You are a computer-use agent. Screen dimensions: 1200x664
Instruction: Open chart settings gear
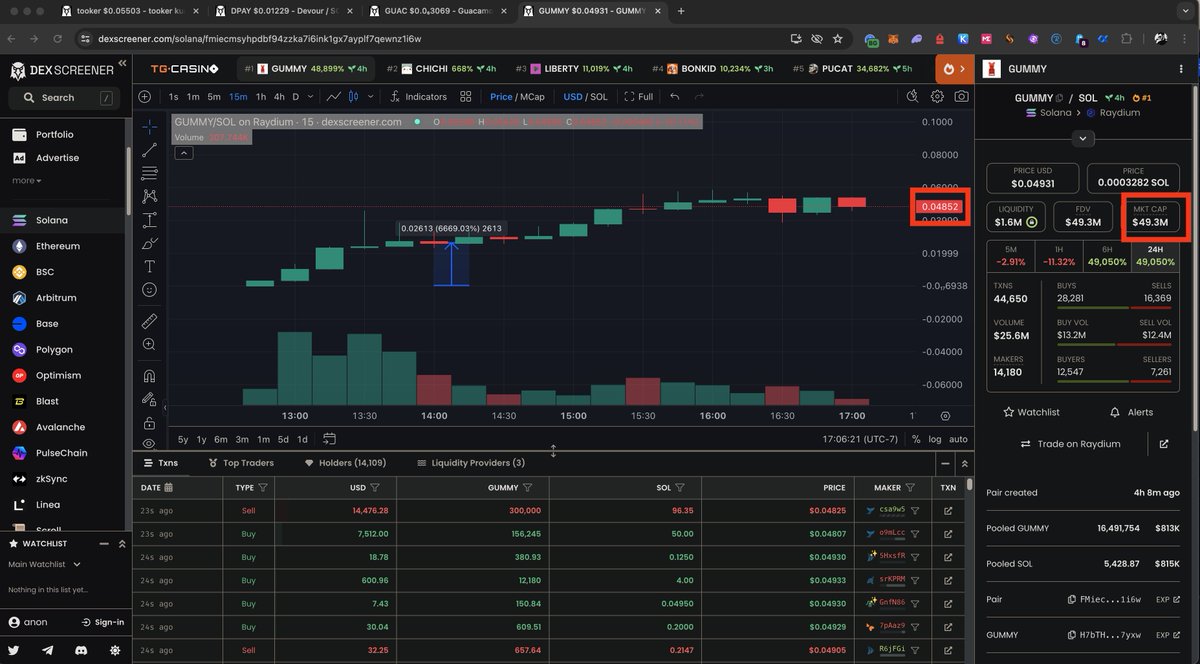coord(937,97)
